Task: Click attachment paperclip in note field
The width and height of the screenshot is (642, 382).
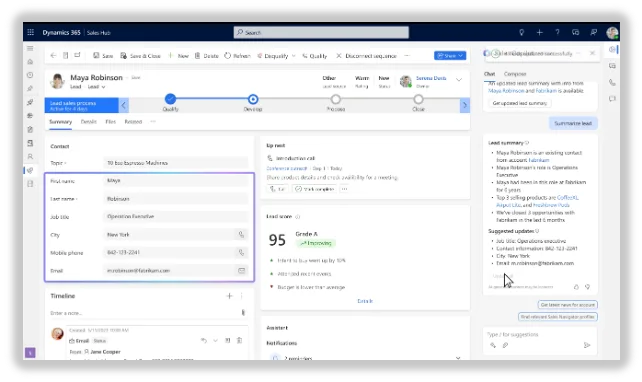Action: coord(243,313)
